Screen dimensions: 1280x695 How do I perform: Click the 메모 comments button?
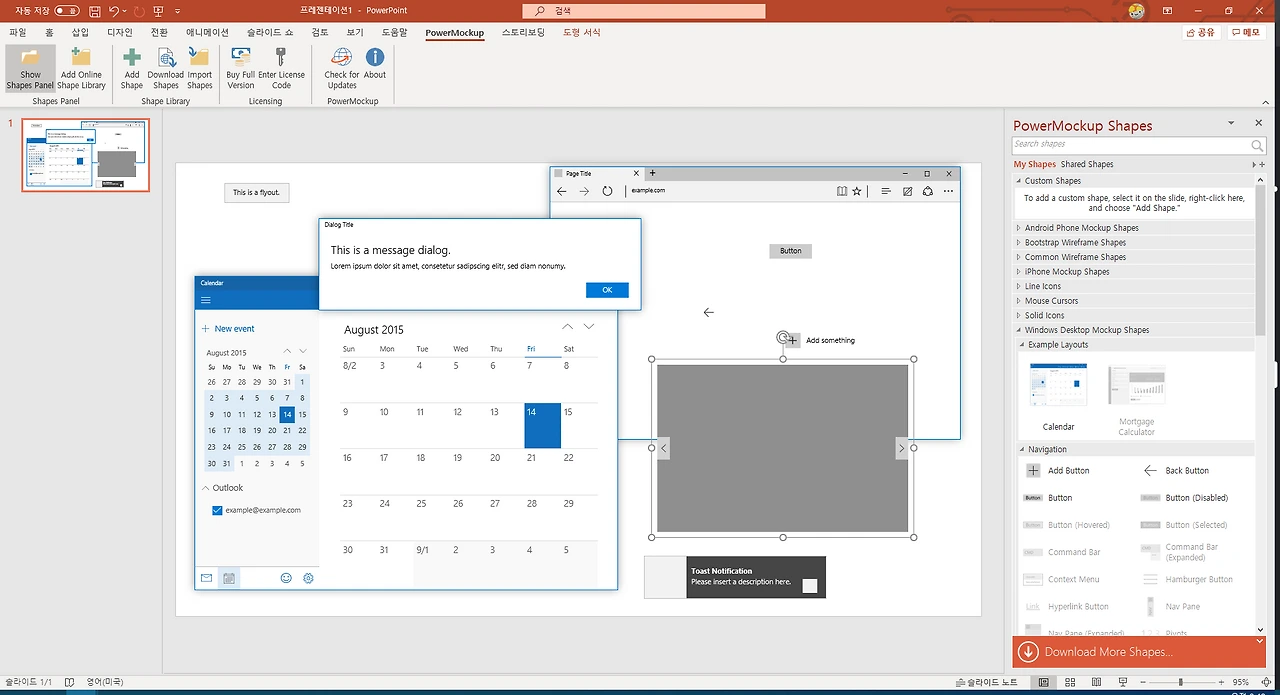(1247, 32)
